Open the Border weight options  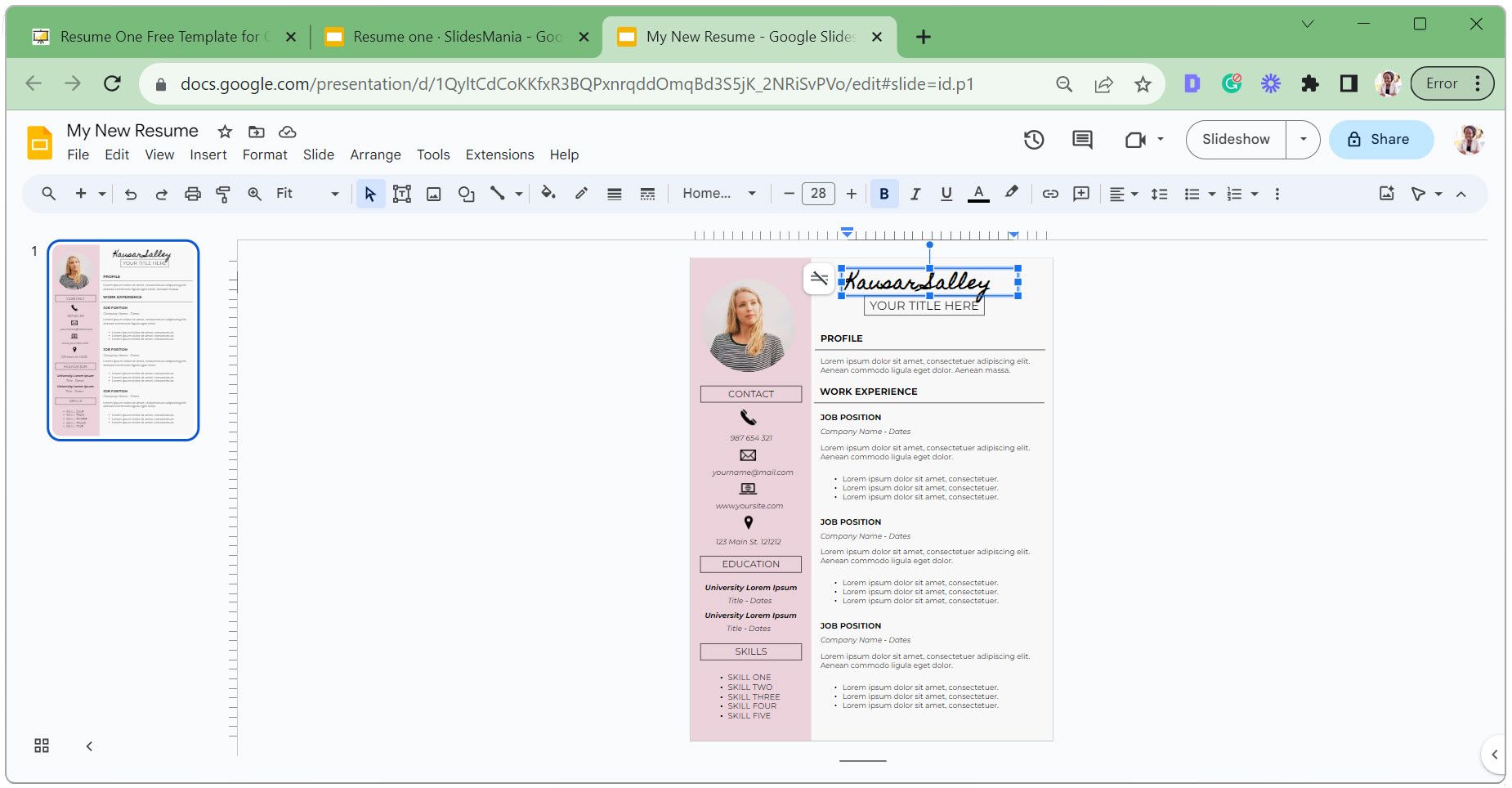click(x=615, y=194)
